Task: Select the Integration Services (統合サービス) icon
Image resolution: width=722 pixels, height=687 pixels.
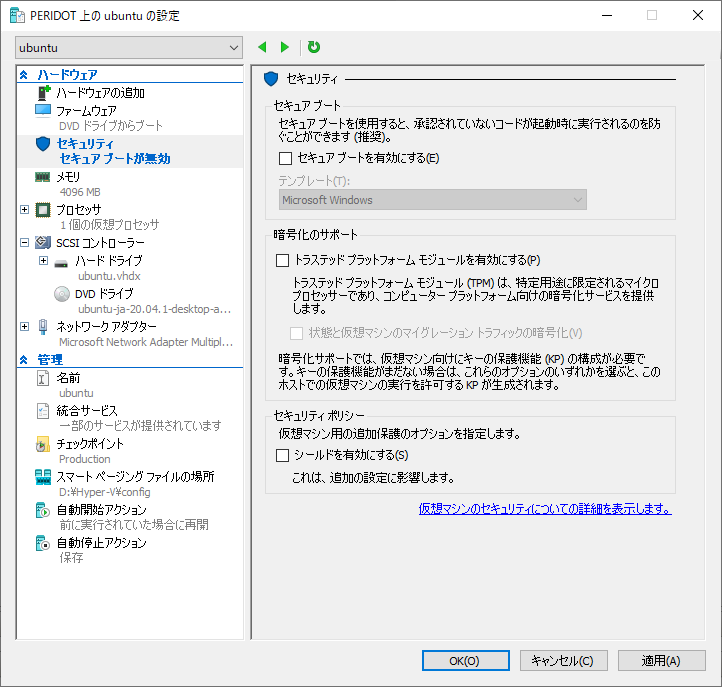Action: tap(43, 411)
